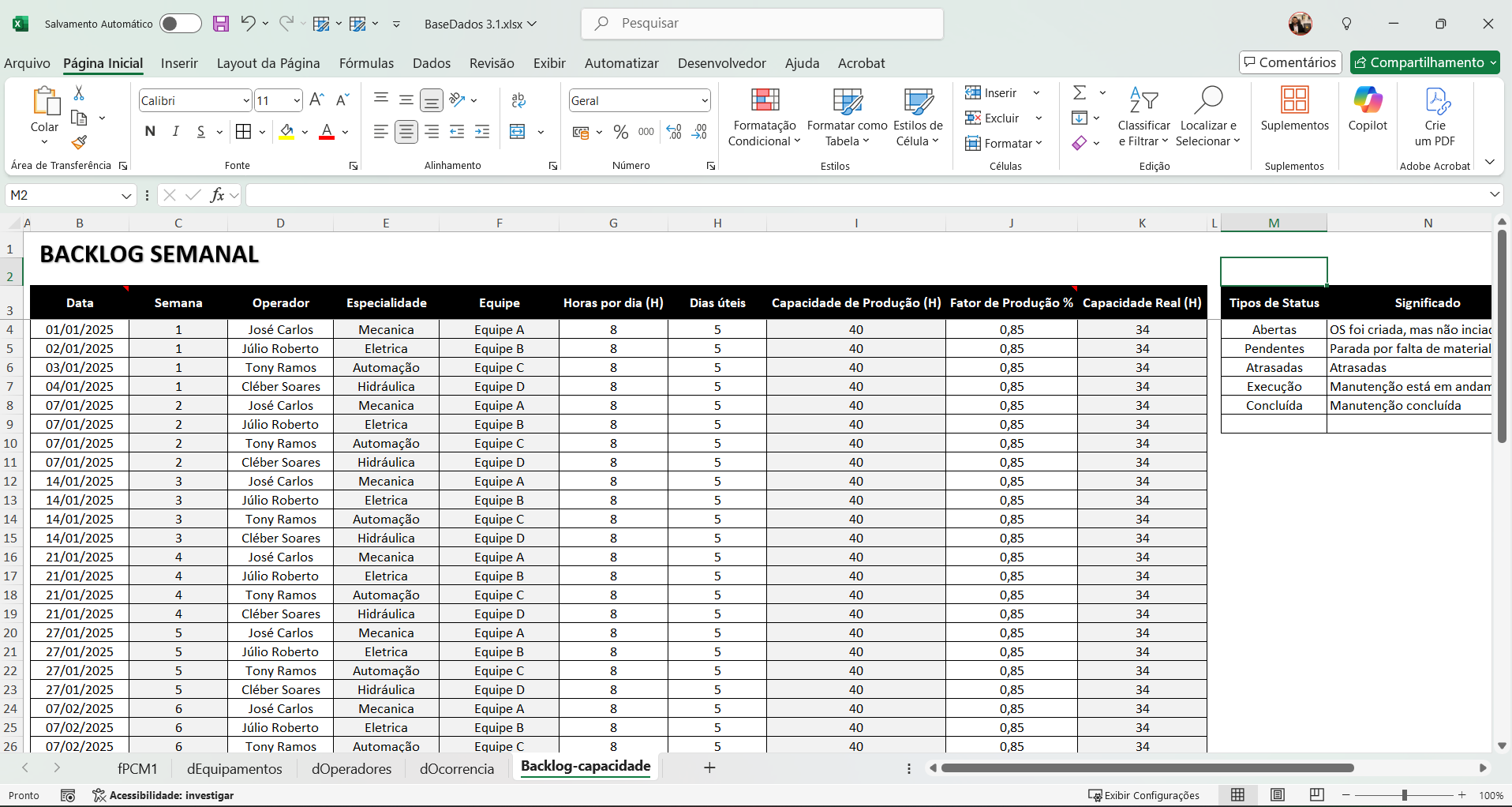Screen dimensions: 1512x807
Task: Click the Pesquisar search box
Action: (762, 24)
